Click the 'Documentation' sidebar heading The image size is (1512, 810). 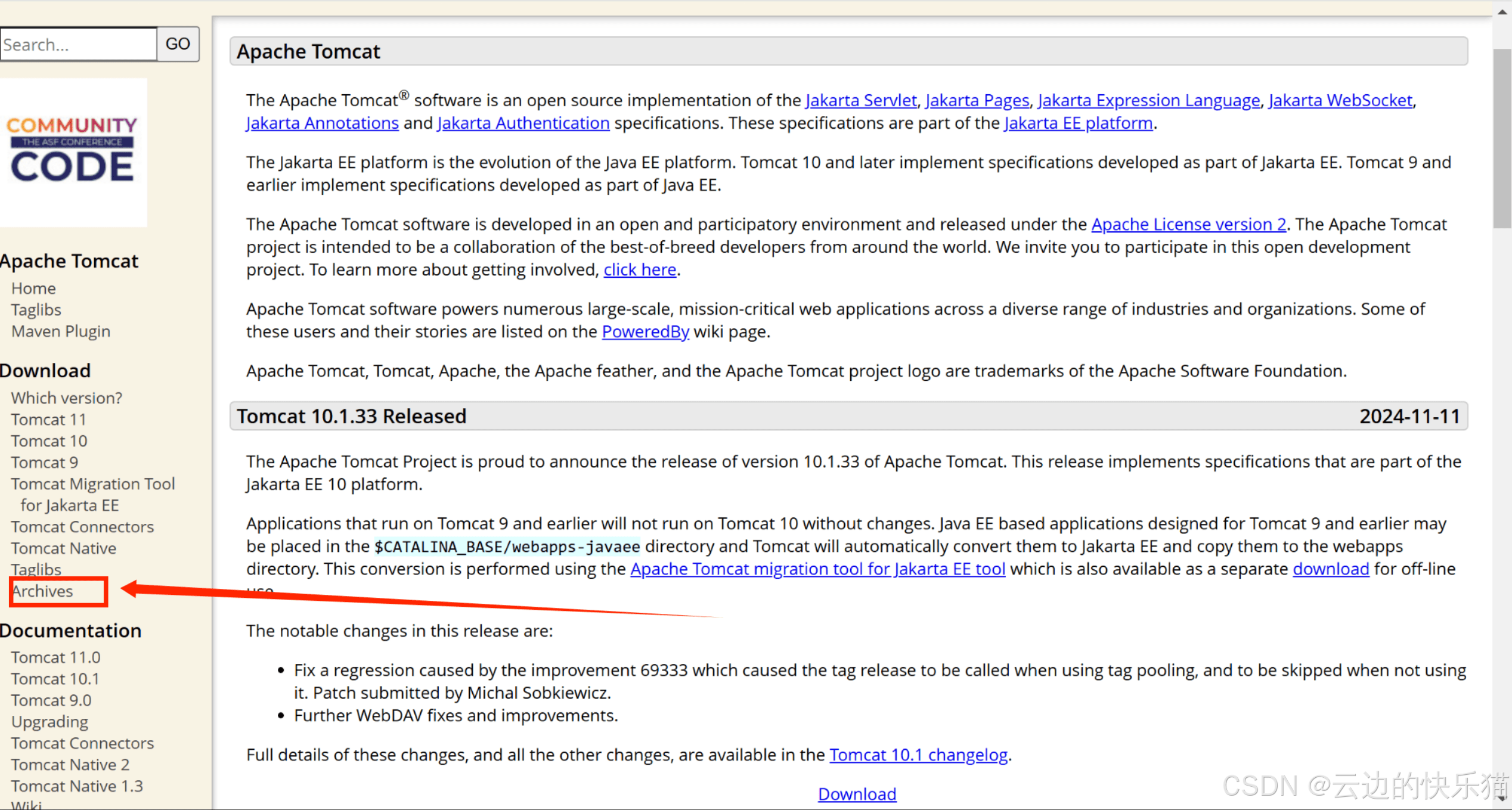click(70, 631)
